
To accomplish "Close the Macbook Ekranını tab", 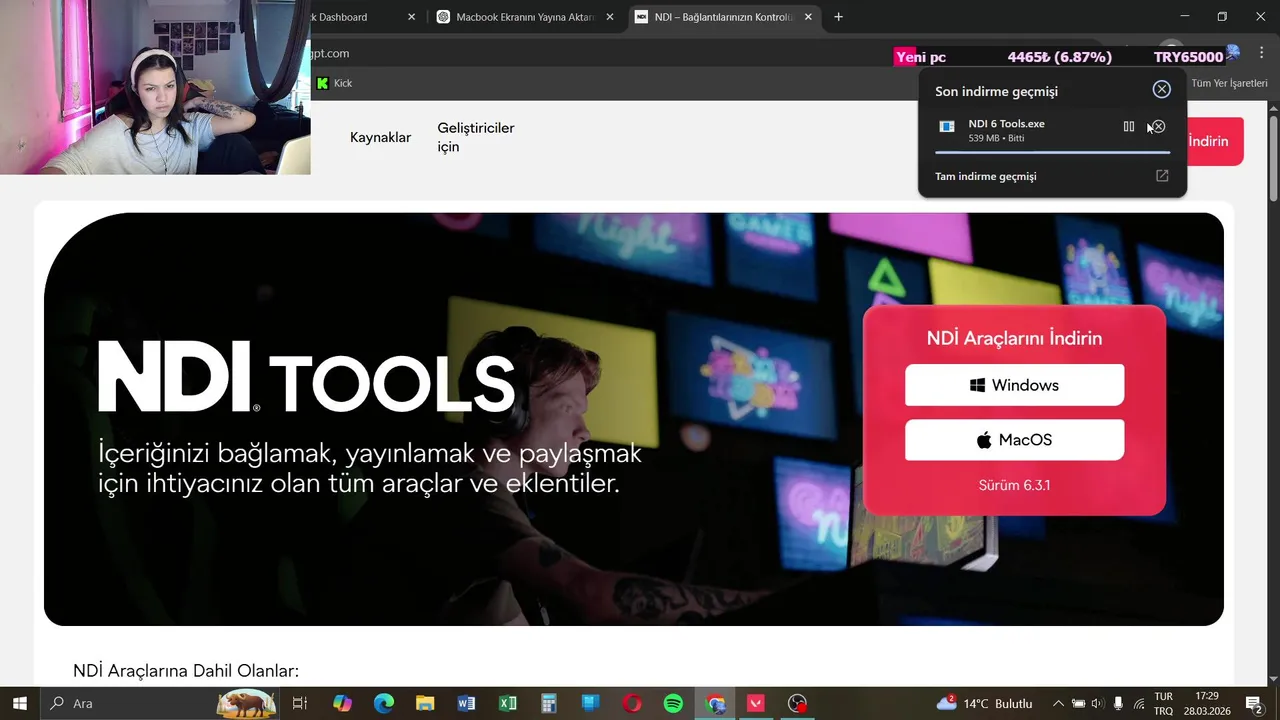I will (x=610, y=17).
